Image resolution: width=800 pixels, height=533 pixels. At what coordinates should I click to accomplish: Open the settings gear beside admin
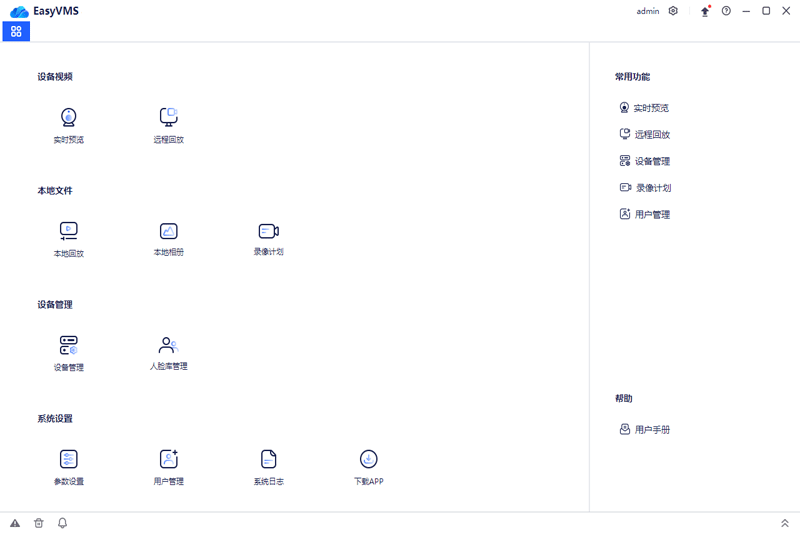click(673, 11)
